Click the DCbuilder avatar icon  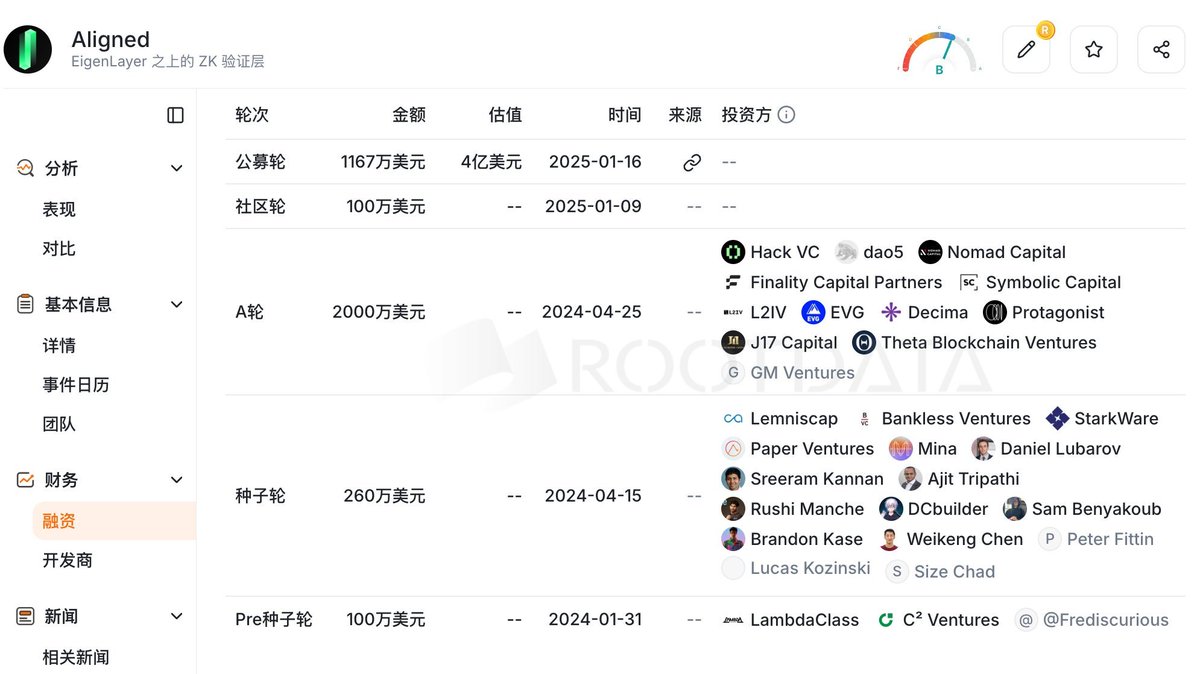pos(891,509)
